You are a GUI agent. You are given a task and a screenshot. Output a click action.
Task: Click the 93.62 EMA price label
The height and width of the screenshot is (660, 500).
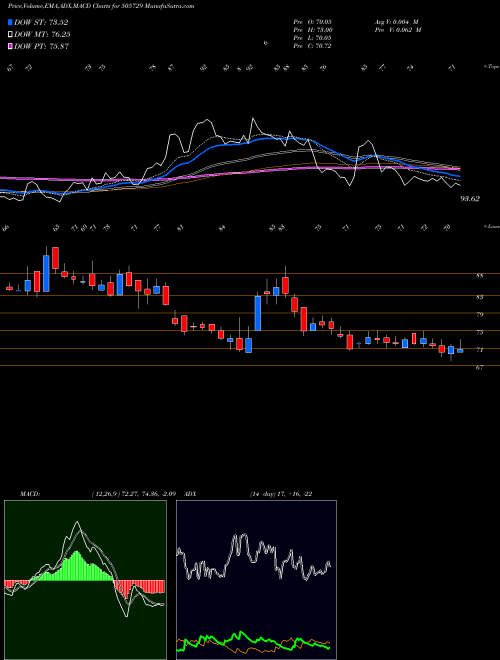tap(470, 199)
